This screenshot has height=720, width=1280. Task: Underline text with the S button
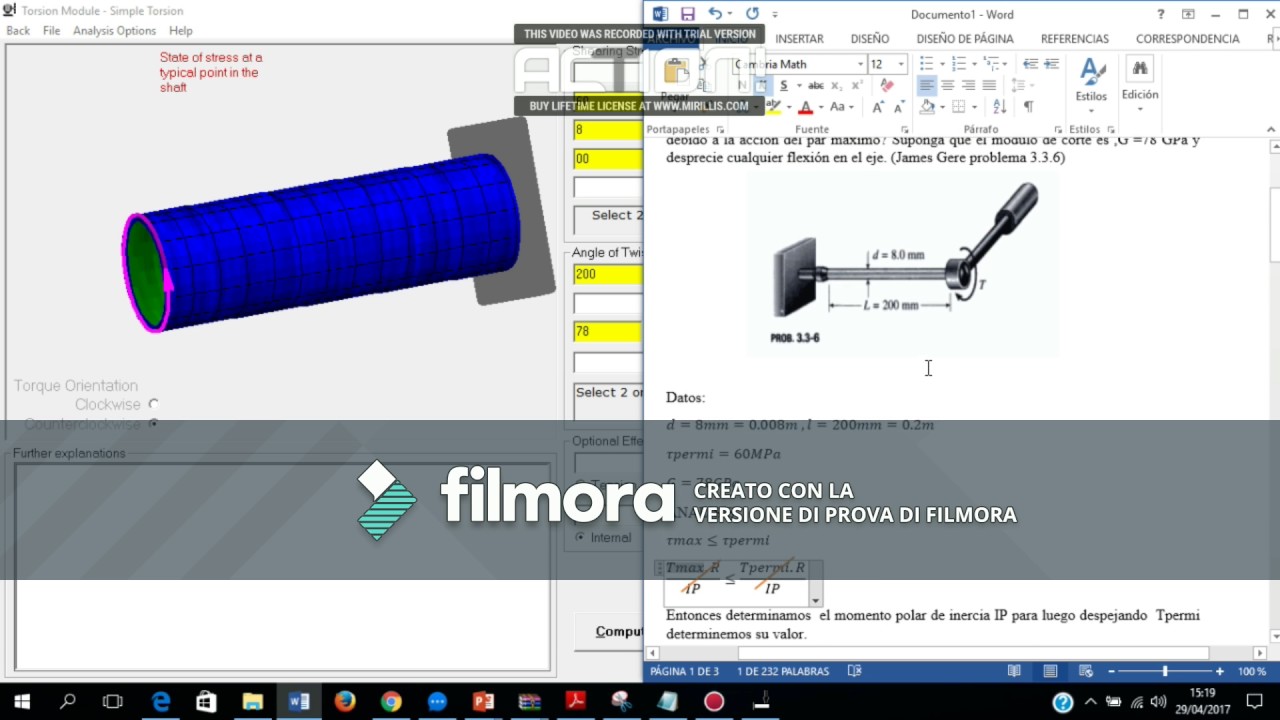[x=784, y=86]
